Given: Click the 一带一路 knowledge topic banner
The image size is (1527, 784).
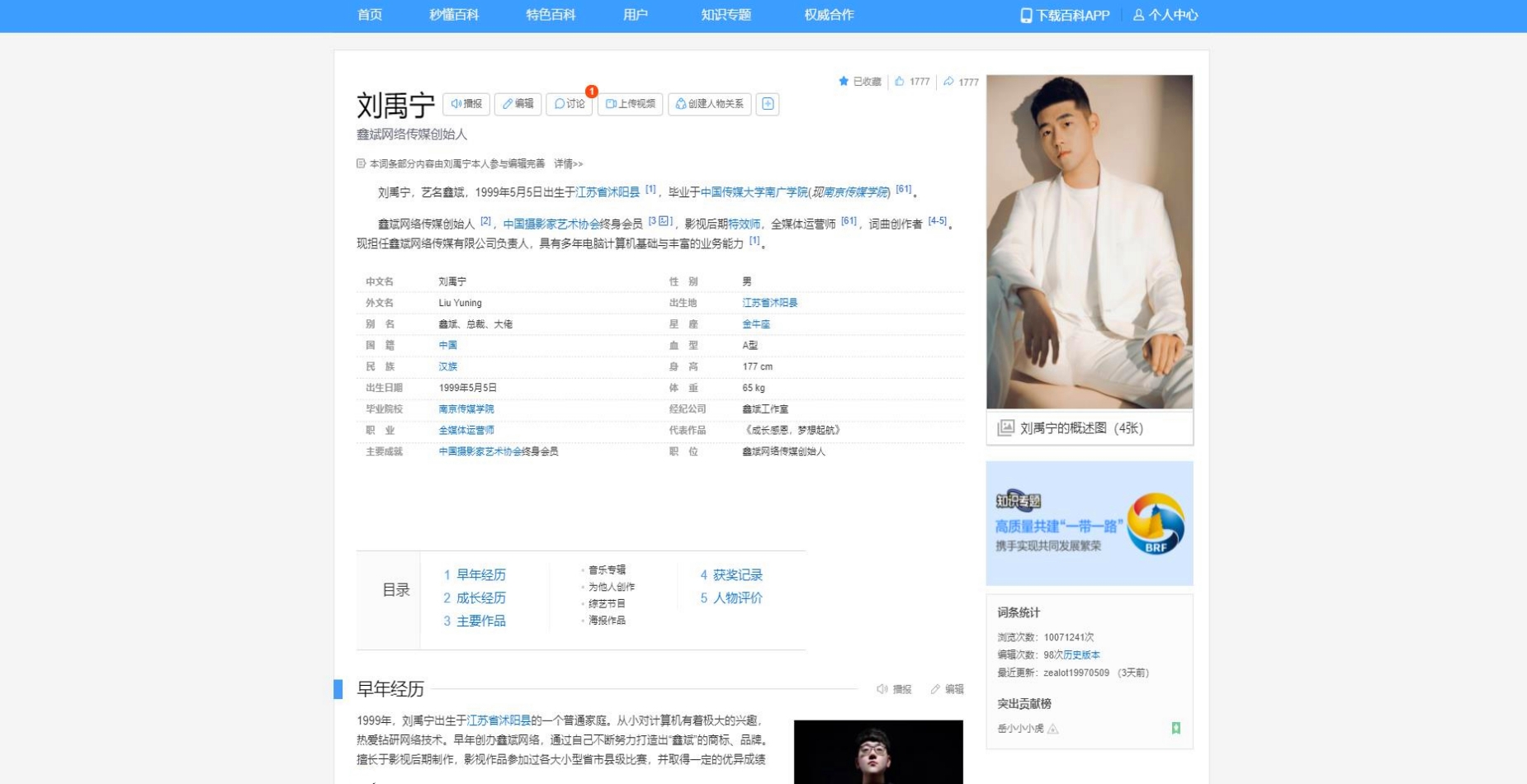Looking at the screenshot, I should tap(1090, 523).
